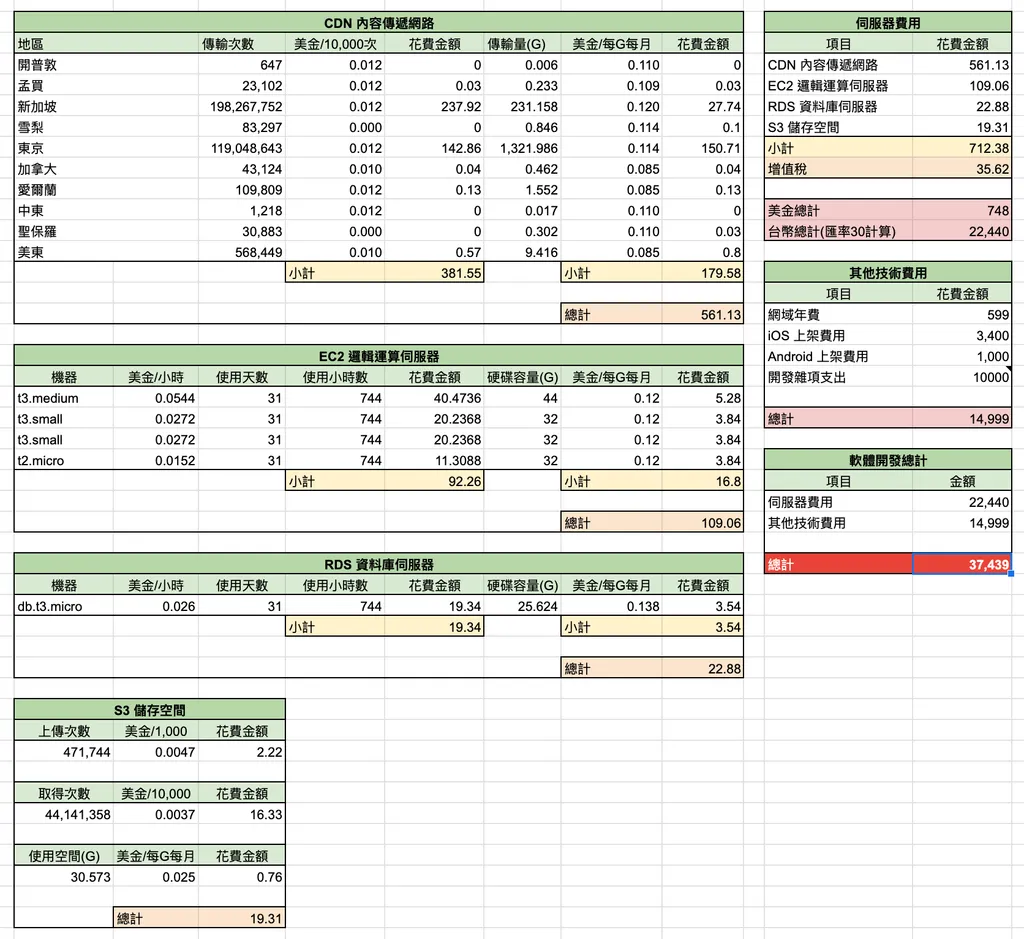This screenshot has width=1024, height=939.
Task: Select the 軟體開發總計 table title
Action: click(888, 460)
